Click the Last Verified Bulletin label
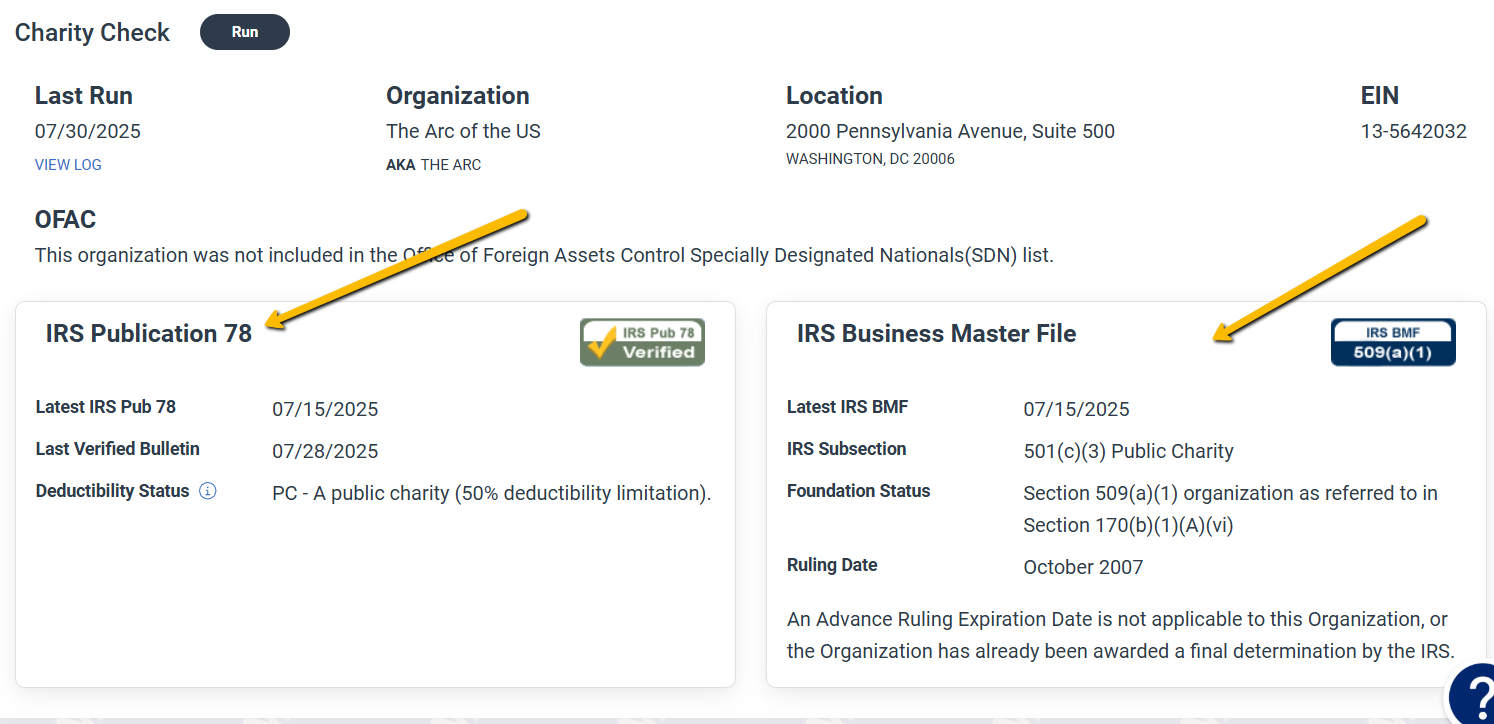This screenshot has width=1494, height=724. (118, 449)
